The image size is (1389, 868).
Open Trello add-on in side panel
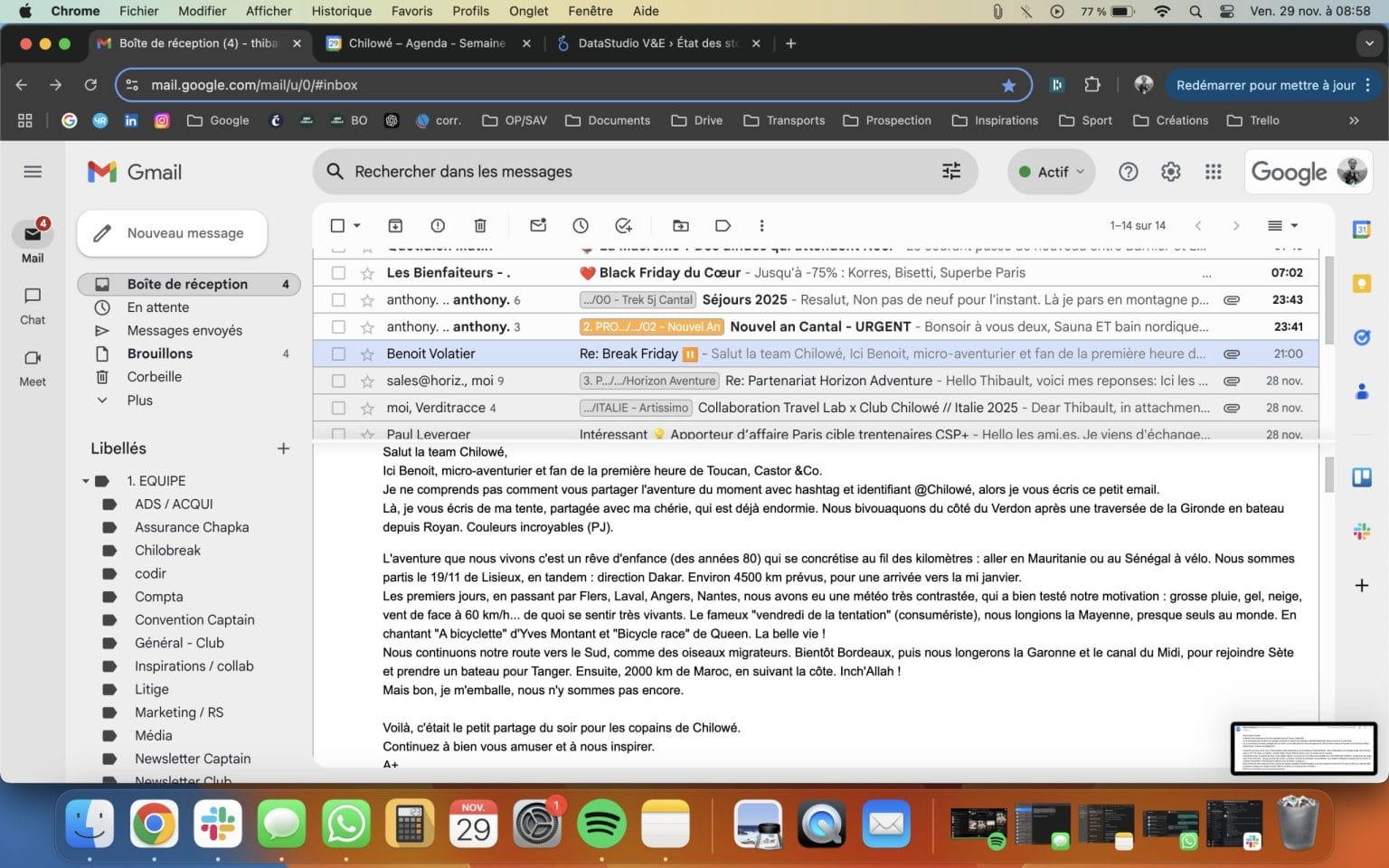coord(1361,477)
